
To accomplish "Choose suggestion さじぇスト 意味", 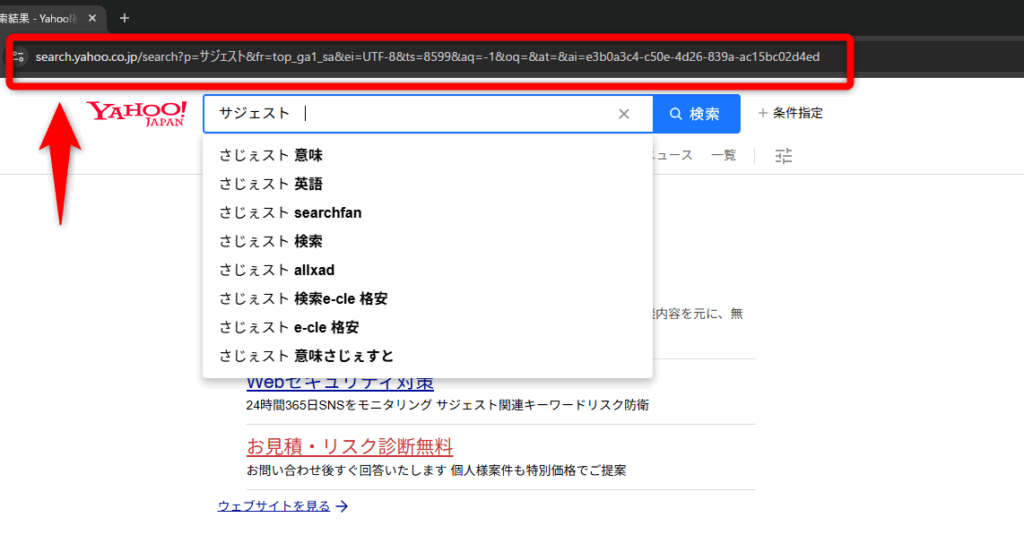I will pyautogui.click(x=428, y=155).
